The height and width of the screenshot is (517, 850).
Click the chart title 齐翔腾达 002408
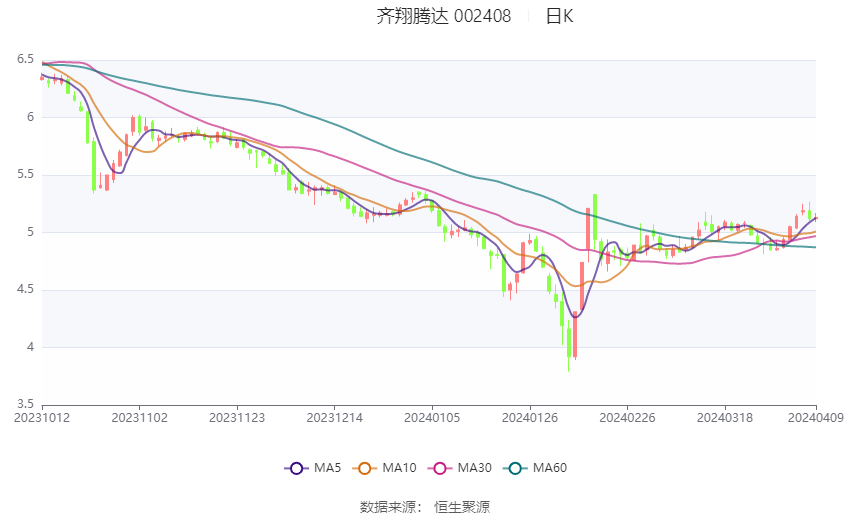(444, 16)
